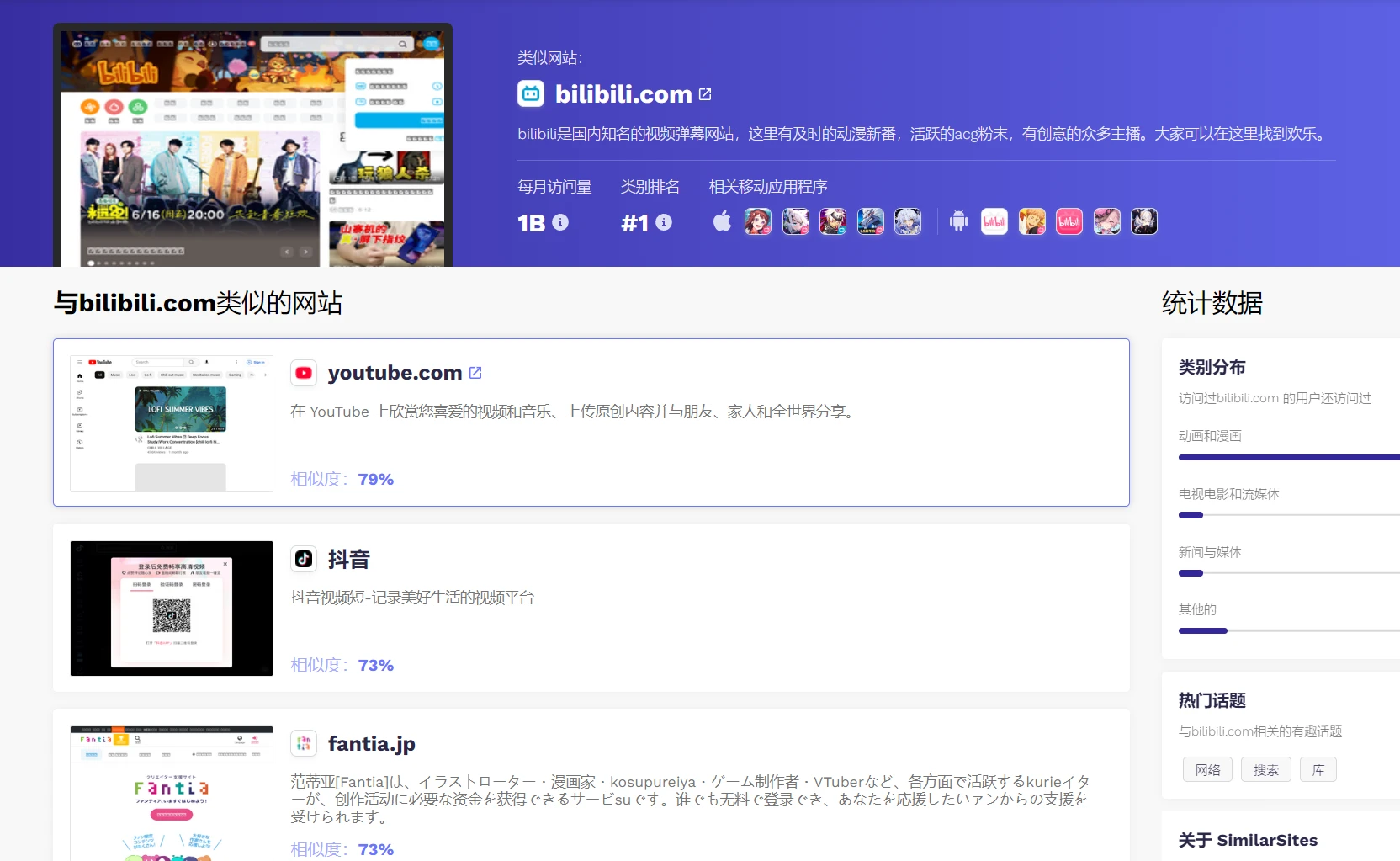Open the dark Android app with the white-haired character
1400x861 pixels.
[1144, 221]
